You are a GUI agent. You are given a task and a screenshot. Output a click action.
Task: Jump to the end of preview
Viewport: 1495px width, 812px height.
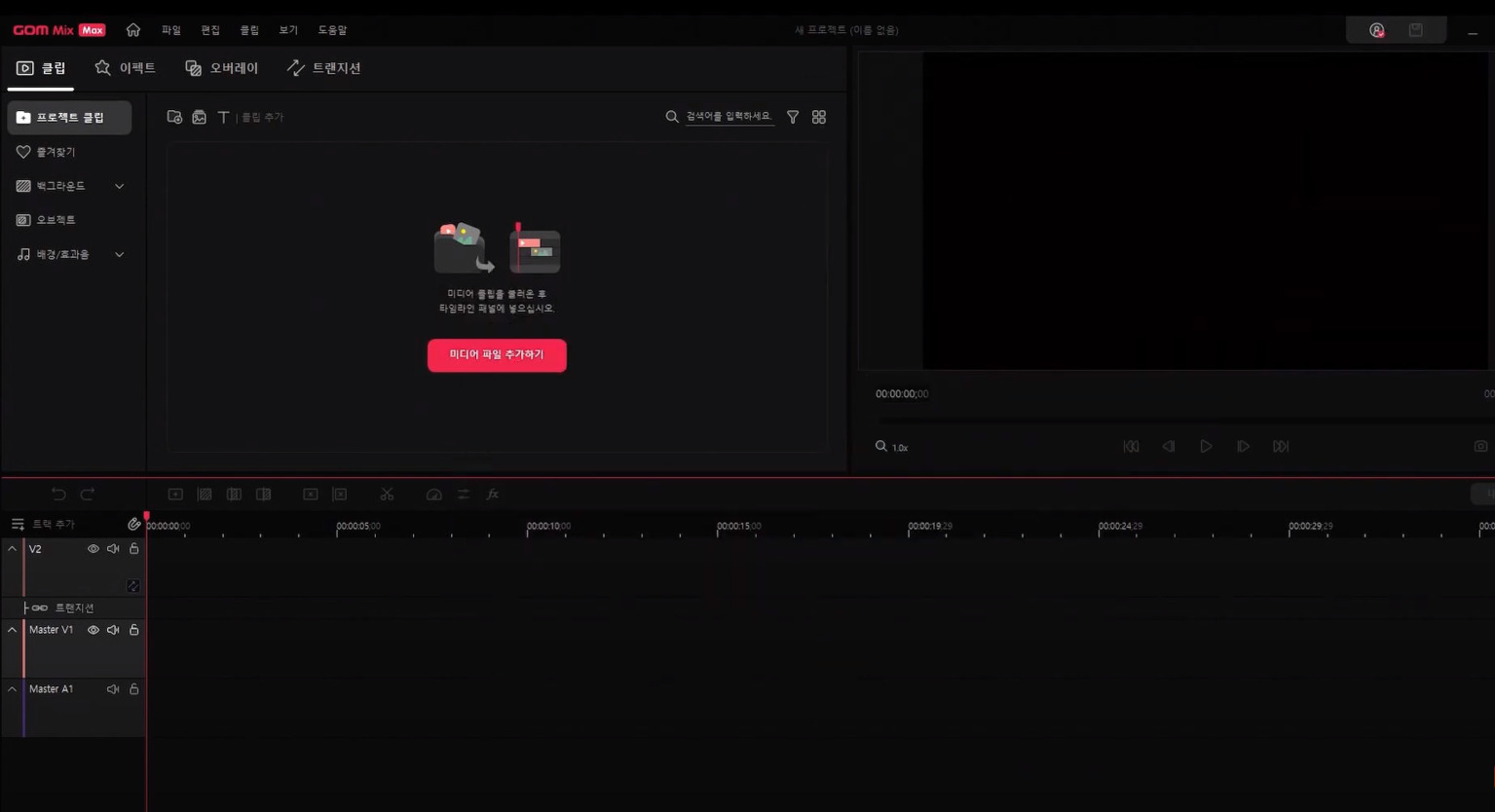(1281, 447)
